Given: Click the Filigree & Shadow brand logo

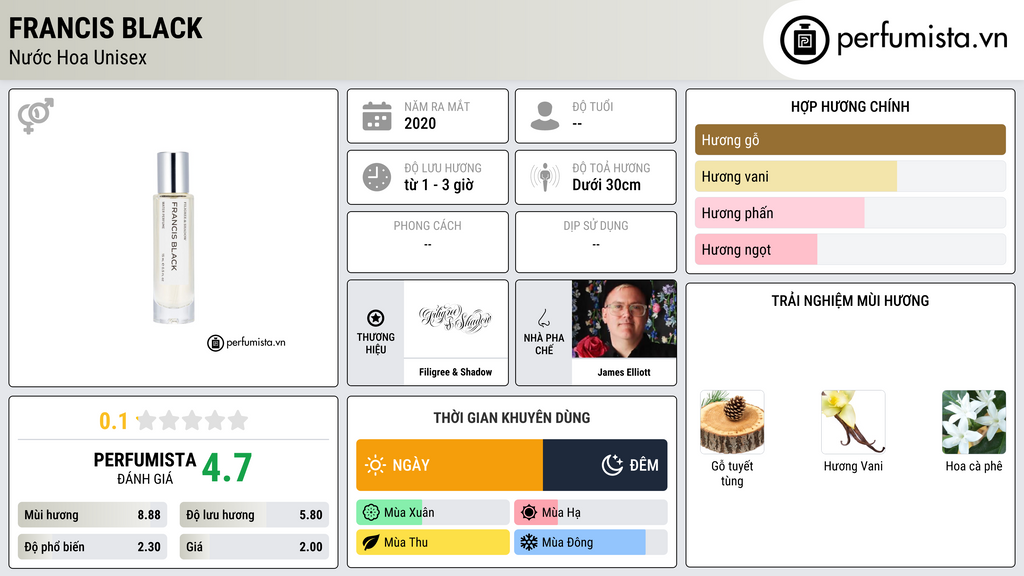Looking at the screenshot, I should (x=455, y=319).
